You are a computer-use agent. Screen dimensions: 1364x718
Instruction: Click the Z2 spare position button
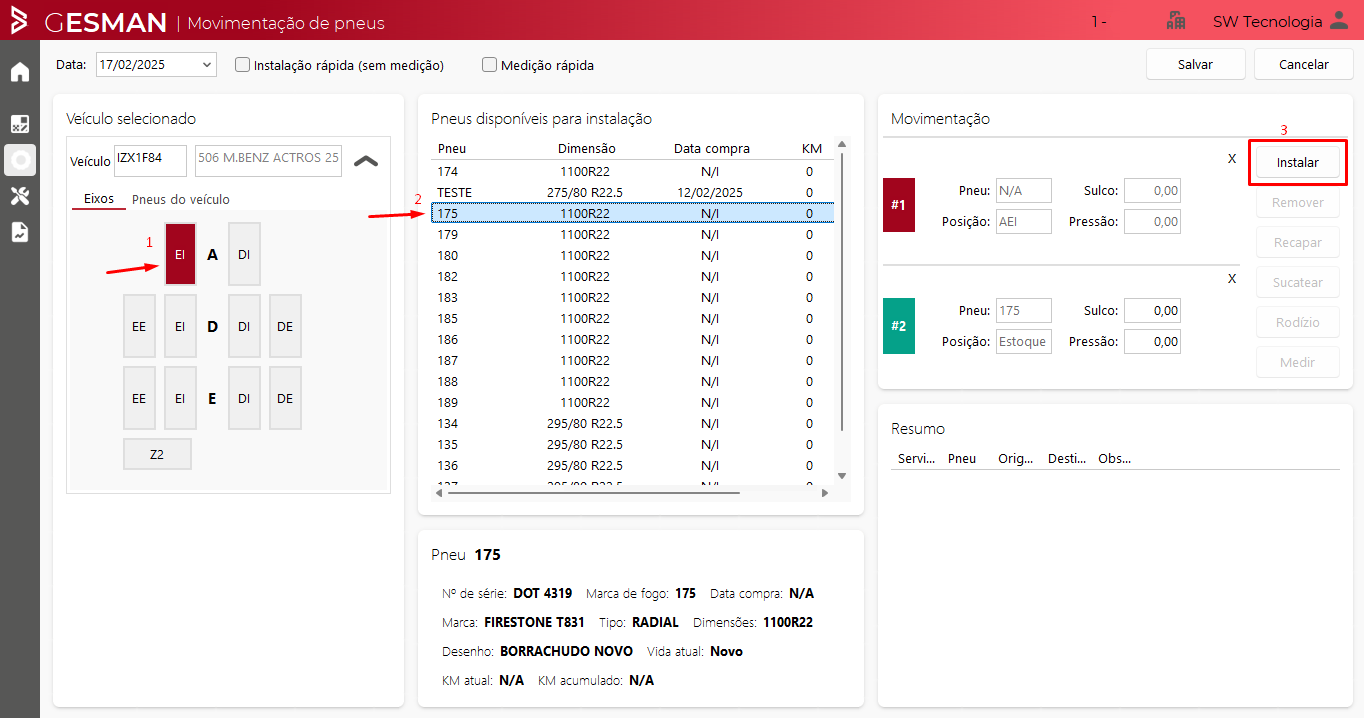(157, 454)
